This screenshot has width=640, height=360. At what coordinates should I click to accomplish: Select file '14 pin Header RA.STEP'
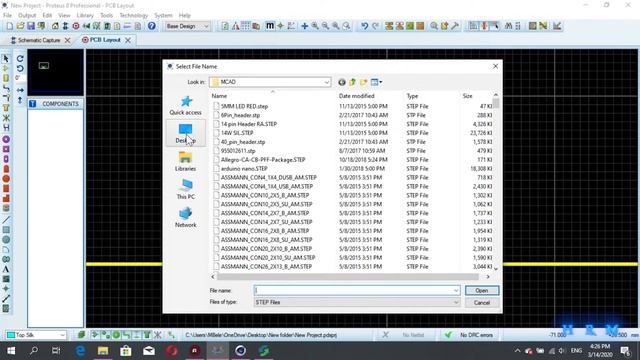(x=249, y=124)
